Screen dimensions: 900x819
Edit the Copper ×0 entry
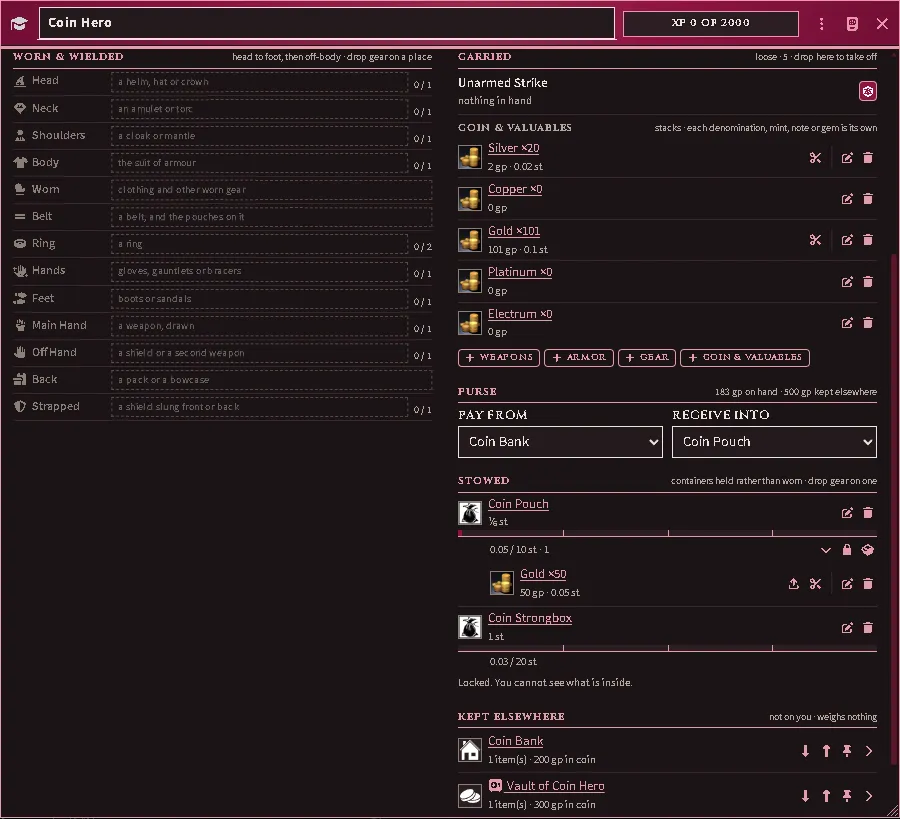click(847, 199)
